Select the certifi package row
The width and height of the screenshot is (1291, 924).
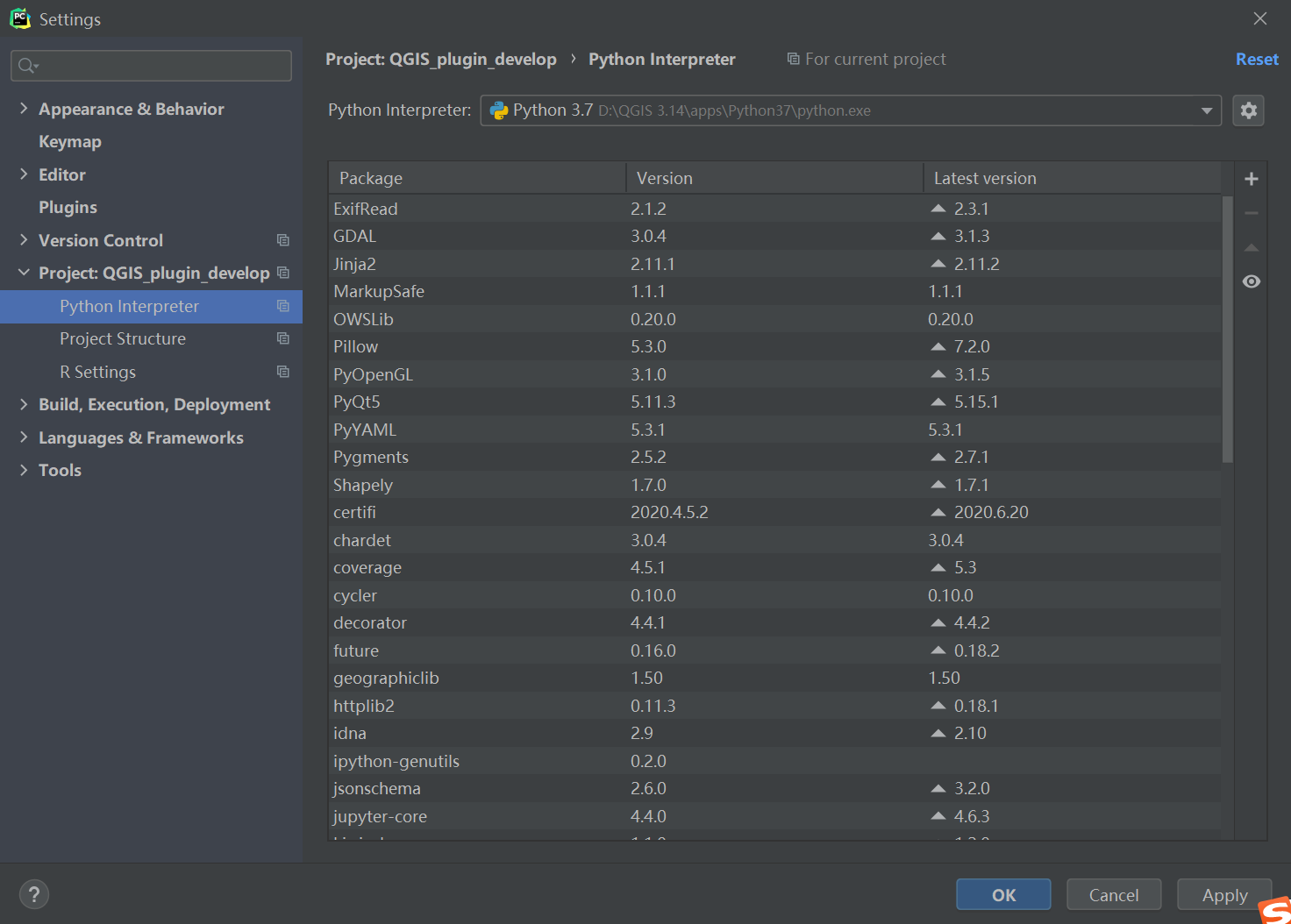coord(774,512)
